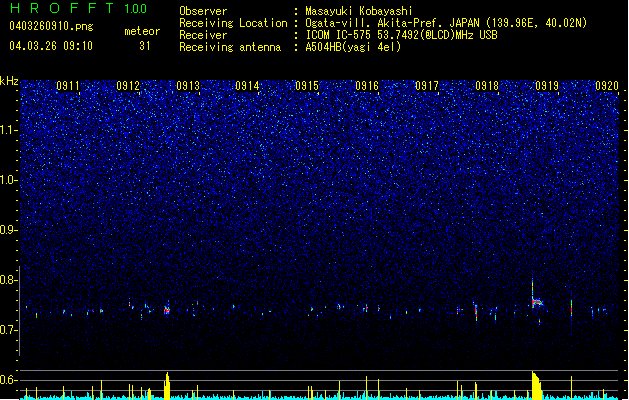Image resolution: width=629 pixels, height=400 pixels.
Task: Click the 0916 time marker
Action: pos(367,86)
